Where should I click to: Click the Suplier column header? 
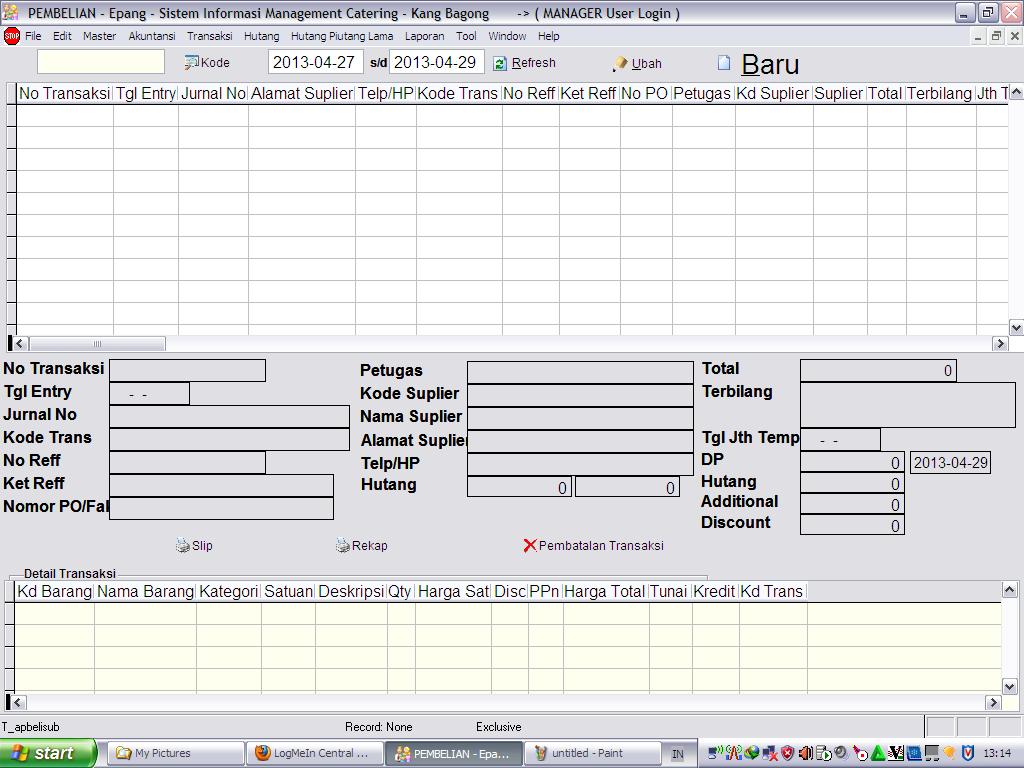pos(838,93)
